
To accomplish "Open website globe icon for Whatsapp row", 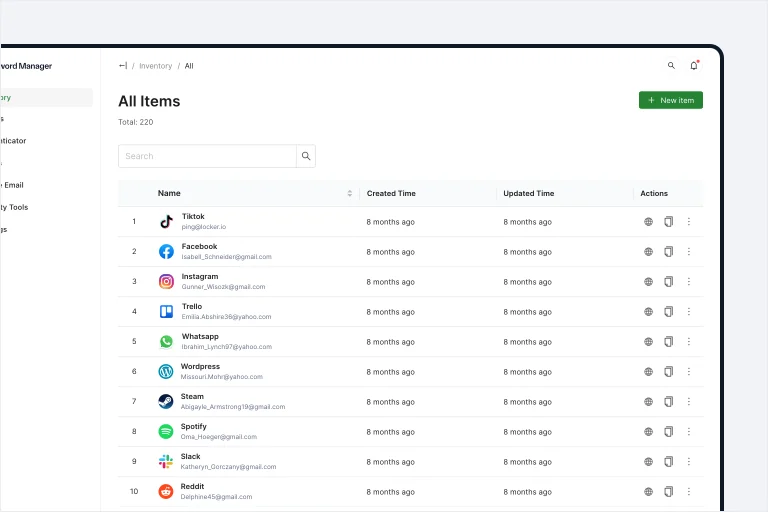I will pos(648,341).
